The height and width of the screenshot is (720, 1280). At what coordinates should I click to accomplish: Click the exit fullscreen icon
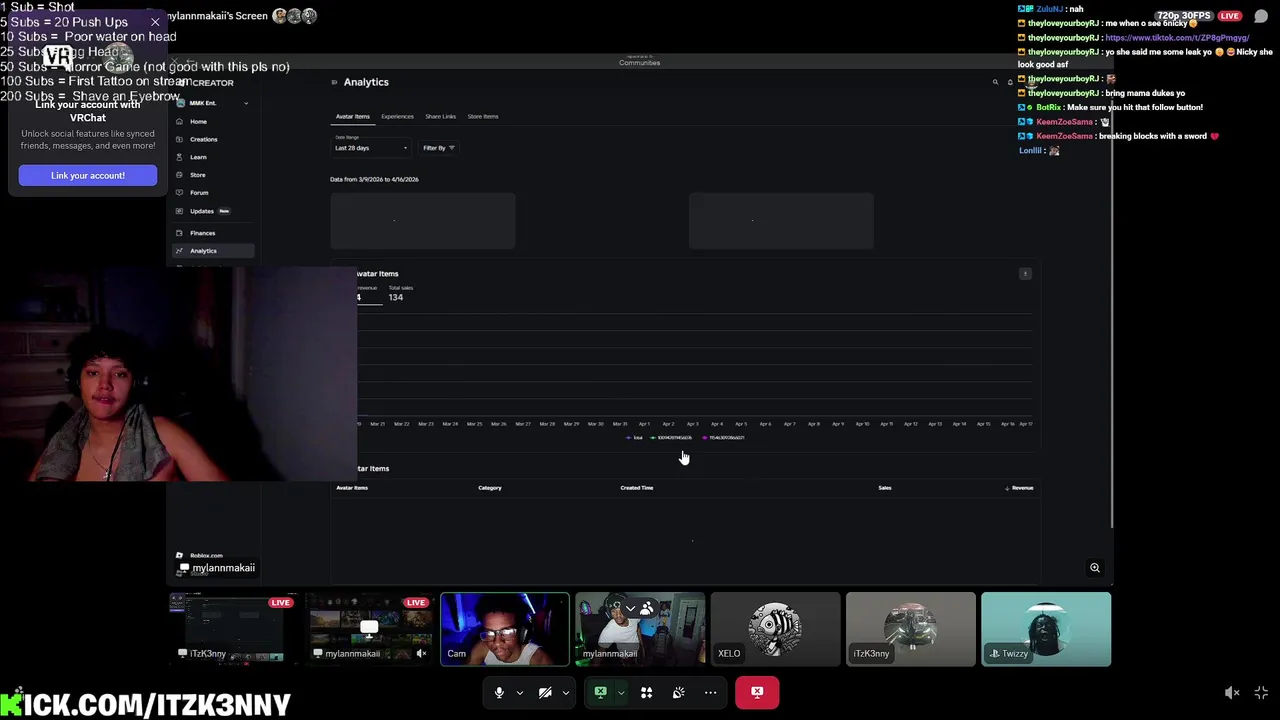[1261, 692]
